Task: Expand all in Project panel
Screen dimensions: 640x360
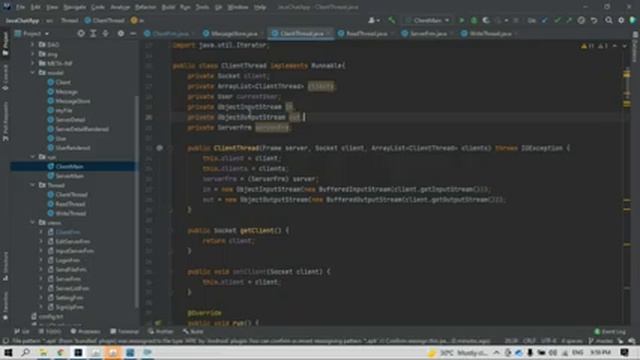Action: click(93, 33)
